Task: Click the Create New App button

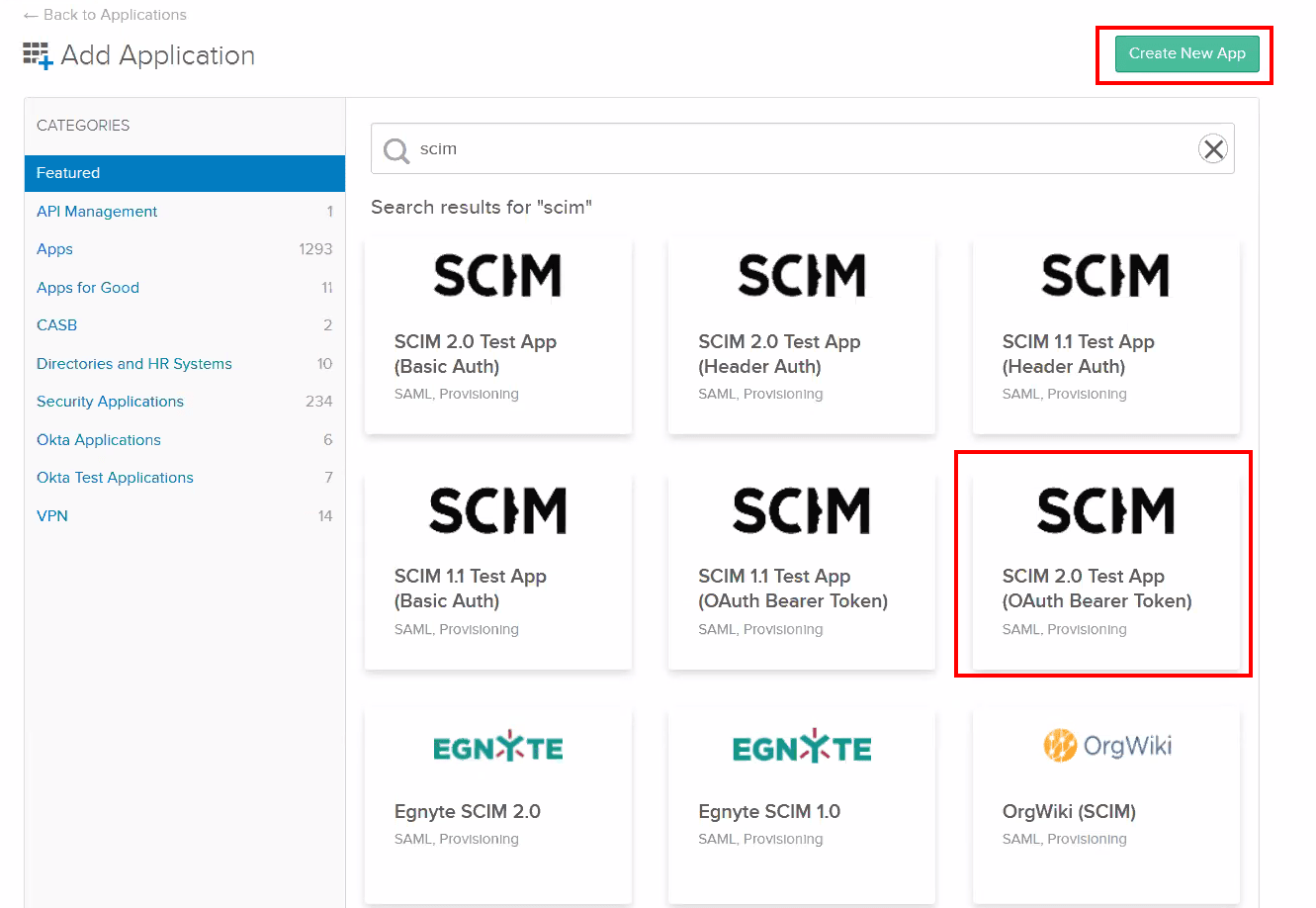Action: [x=1187, y=53]
